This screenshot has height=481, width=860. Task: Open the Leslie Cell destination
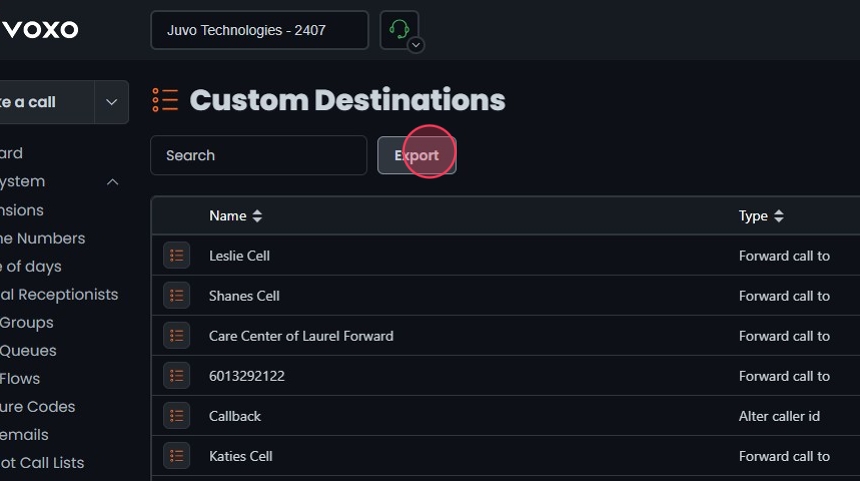tap(239, 256)
